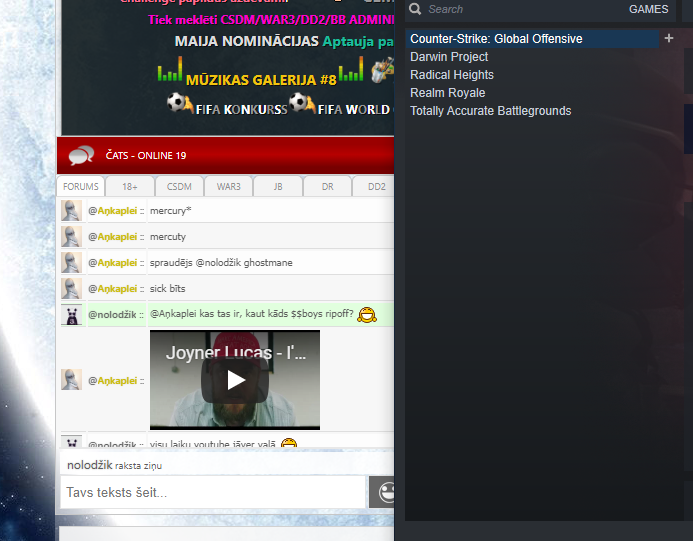
Task: Click equalizer bars icon right of MŪZIKAS GALERIJA #8
Action: click(x=351, y=69)
